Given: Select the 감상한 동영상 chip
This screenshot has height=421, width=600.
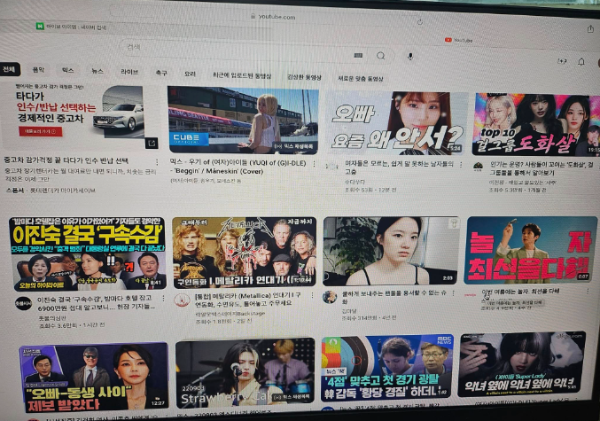Looking at the screenshot, I should click(305, 77).
